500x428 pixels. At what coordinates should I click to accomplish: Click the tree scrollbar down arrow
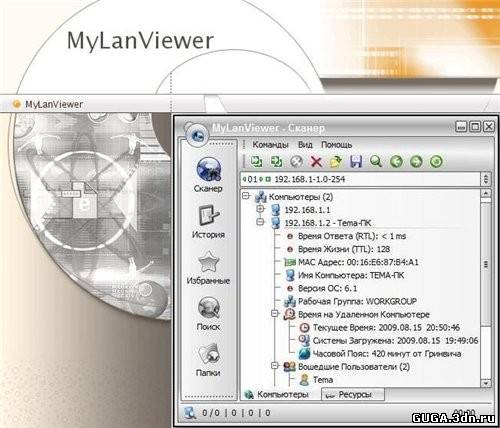click(486, 383)
